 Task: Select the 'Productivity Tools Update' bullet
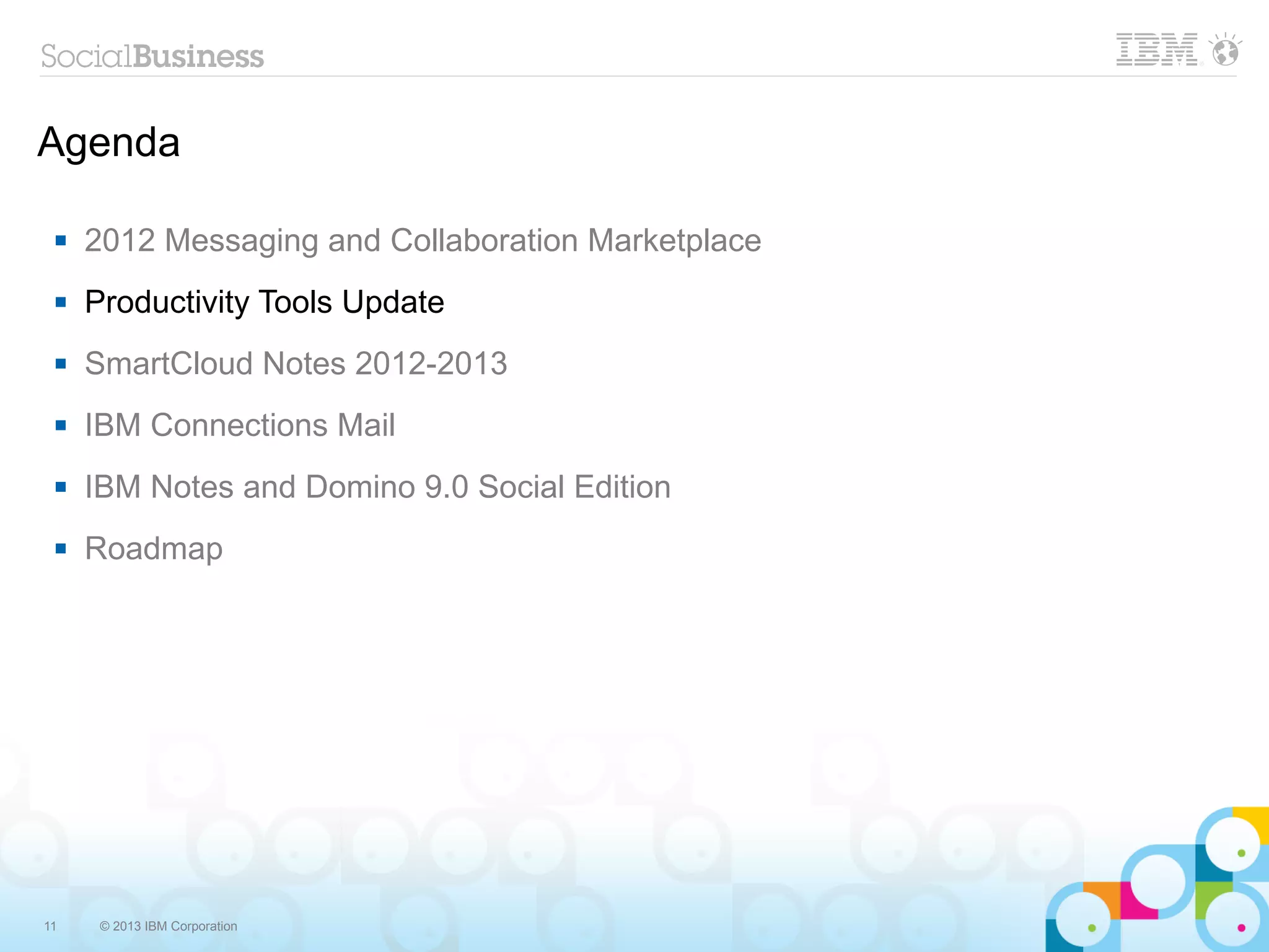pos(265,302)
